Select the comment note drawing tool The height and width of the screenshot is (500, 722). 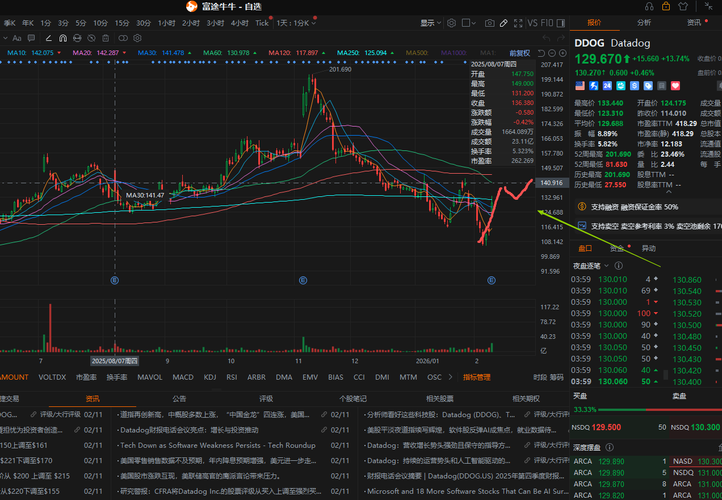[x=31, y=38]
